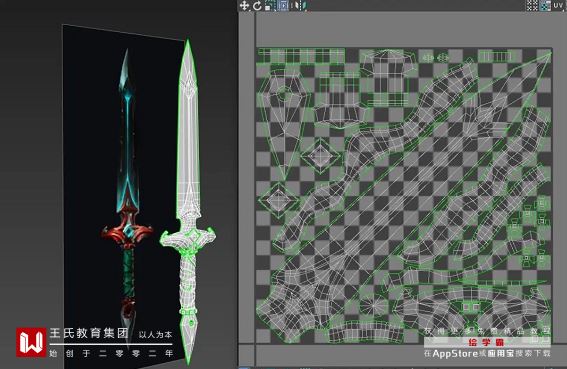Image resolution: width=567 pixels, height=369 pixels.
Task: Open the UV coordinate dropdown
Action: pyautogui.click(x=559, y=5)
